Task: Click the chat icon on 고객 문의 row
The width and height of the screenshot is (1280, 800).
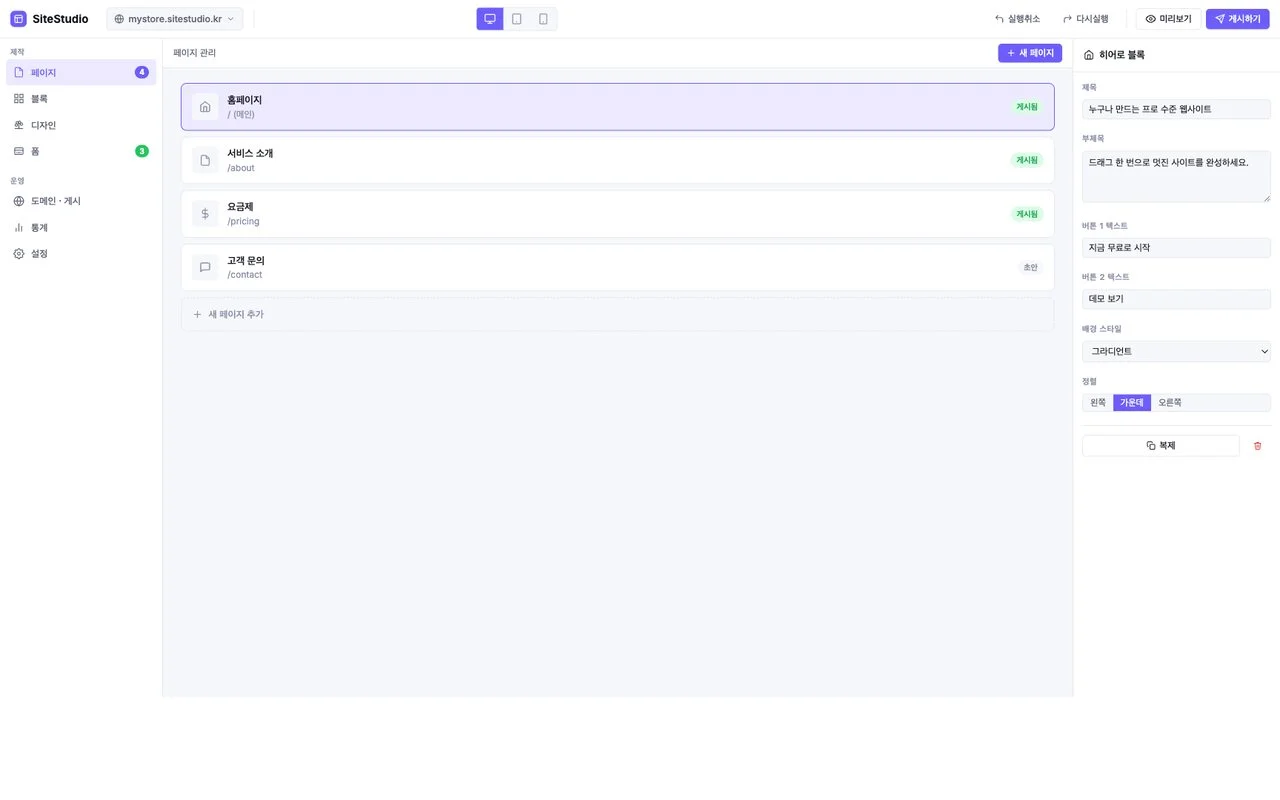Action: pos(205,267)
